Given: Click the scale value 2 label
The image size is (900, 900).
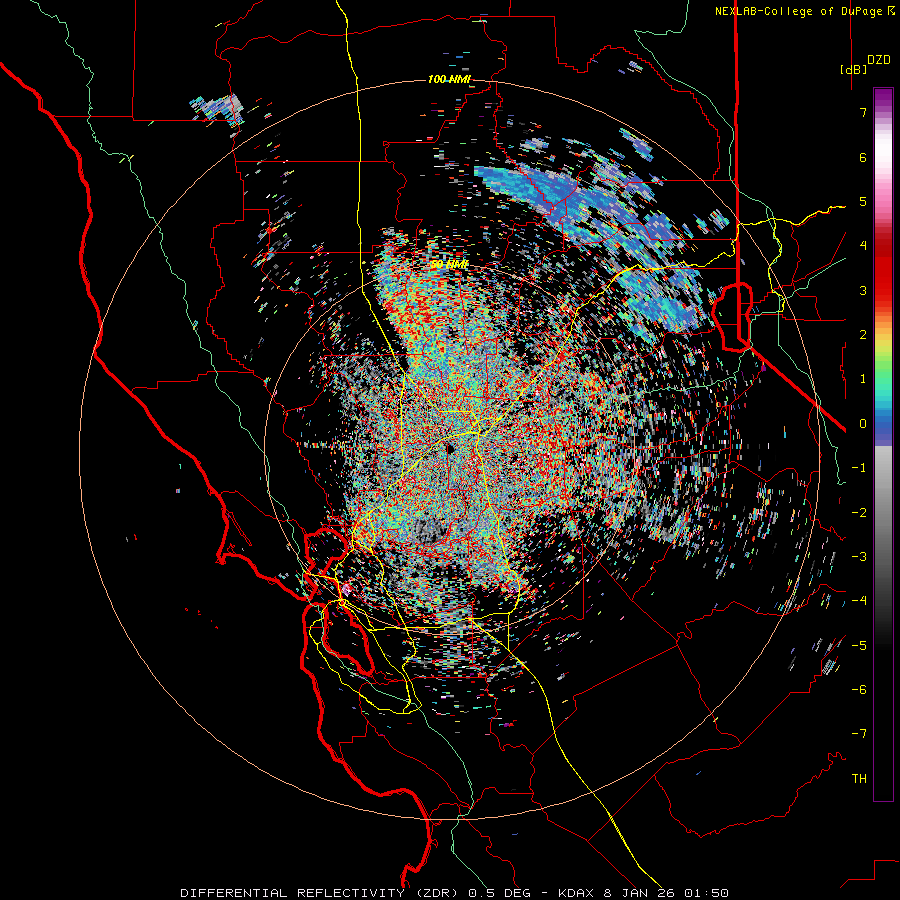Looking at the screenshot, I should click(863, 335).
